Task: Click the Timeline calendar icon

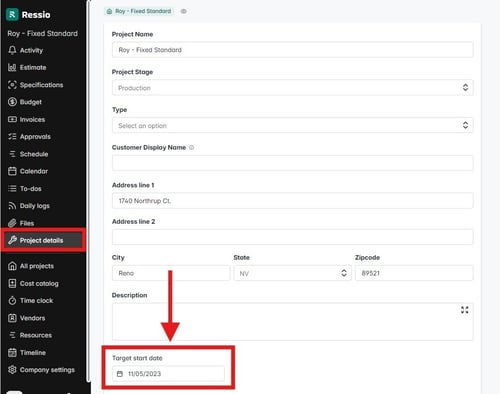Action: (12, 352)
